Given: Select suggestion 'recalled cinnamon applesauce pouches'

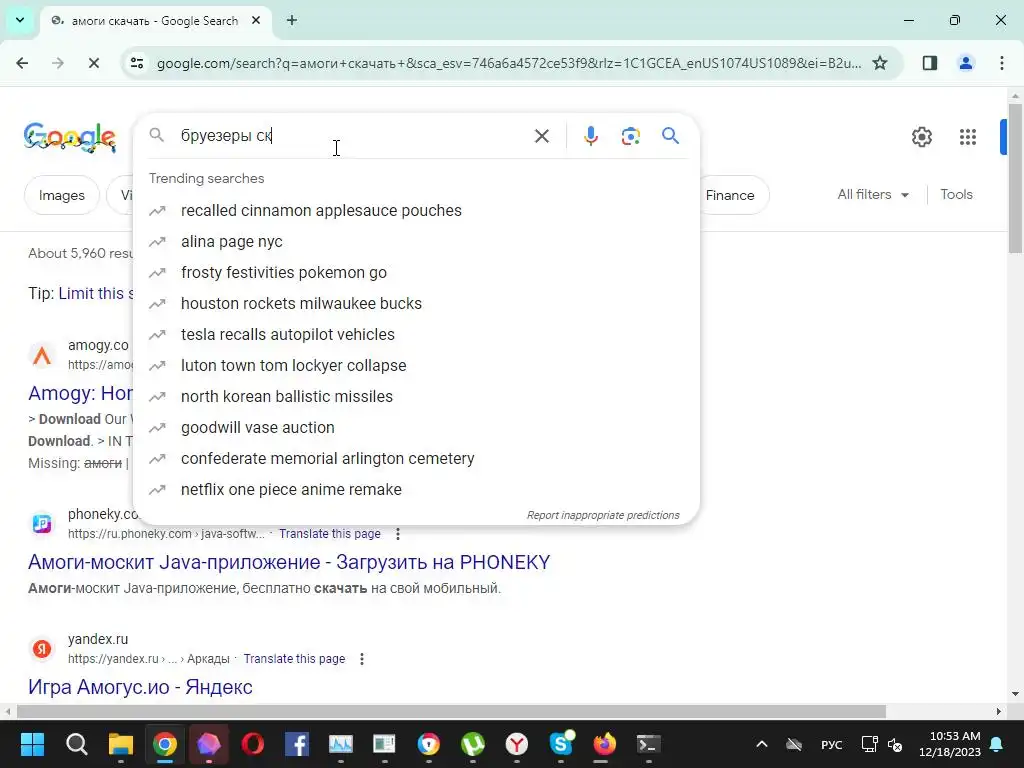Looking at the screenshot, I should click(417, 210).
